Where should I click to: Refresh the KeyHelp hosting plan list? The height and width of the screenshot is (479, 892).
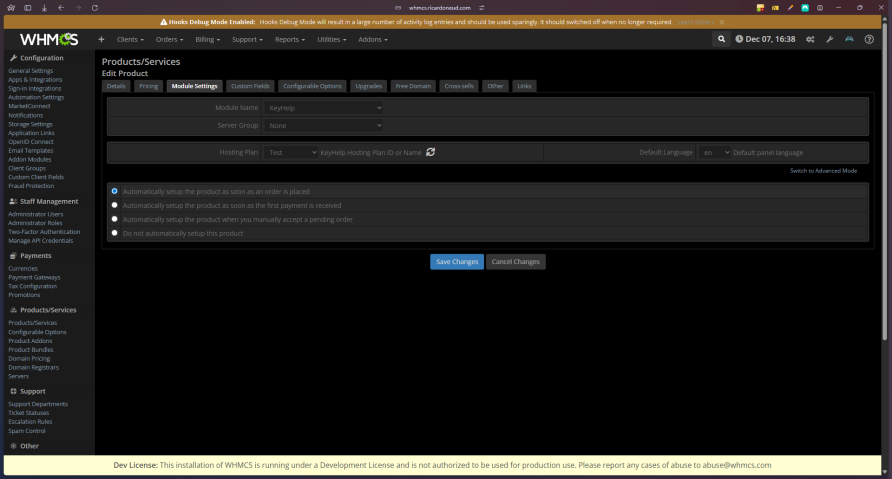coord(431,152)
